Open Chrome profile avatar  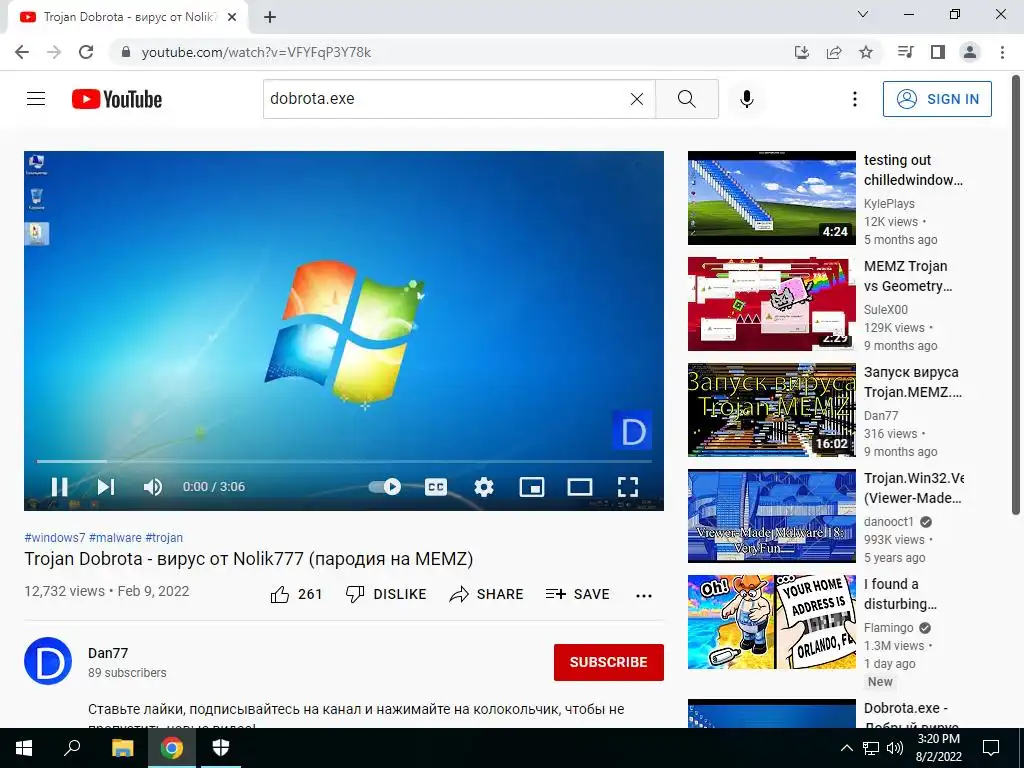tap(970, 52)
